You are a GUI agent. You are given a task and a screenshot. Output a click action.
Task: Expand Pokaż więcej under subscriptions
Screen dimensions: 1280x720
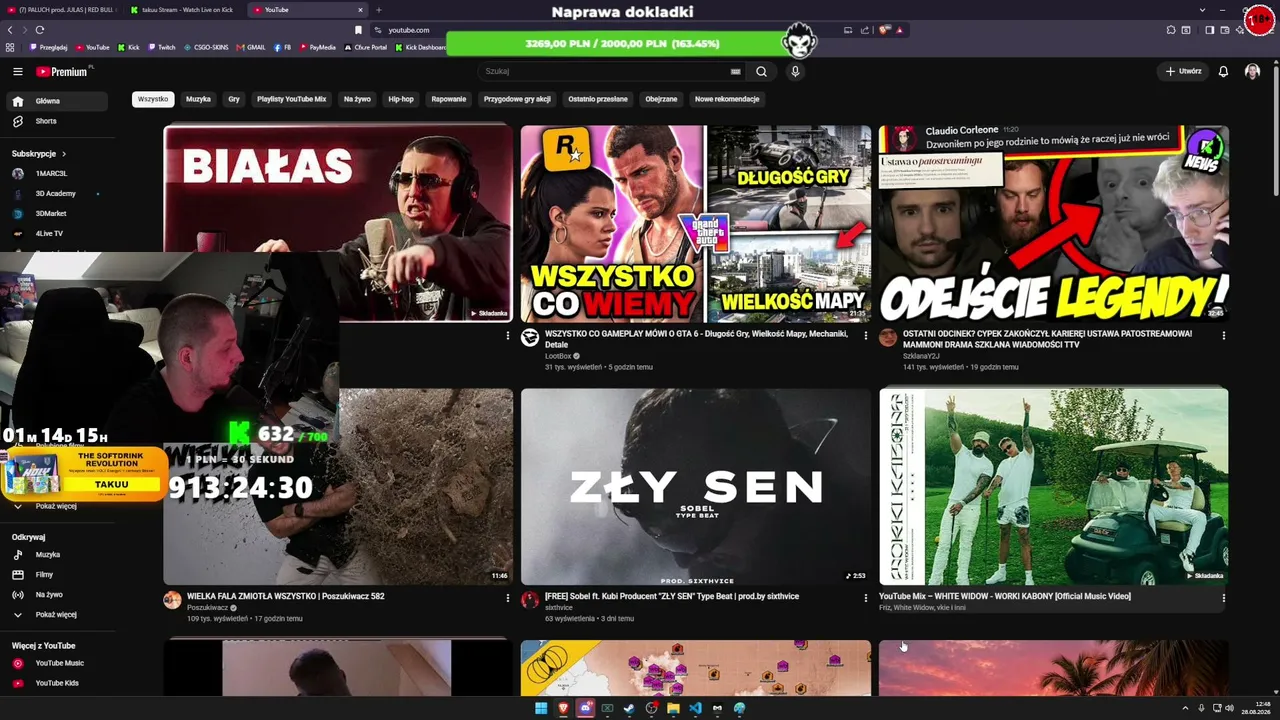[56, 506]
